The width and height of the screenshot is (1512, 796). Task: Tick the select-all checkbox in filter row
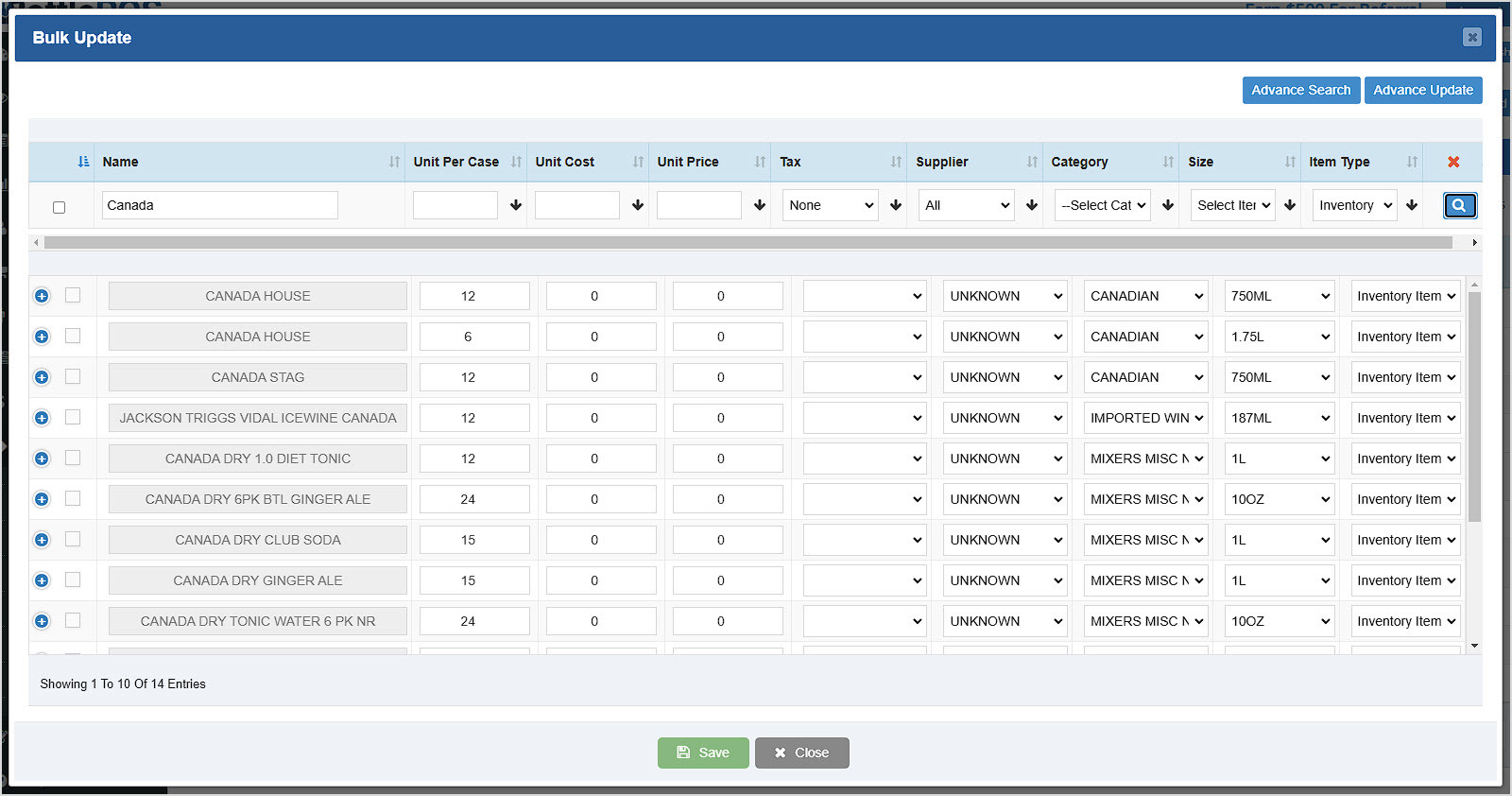[59, 207]
